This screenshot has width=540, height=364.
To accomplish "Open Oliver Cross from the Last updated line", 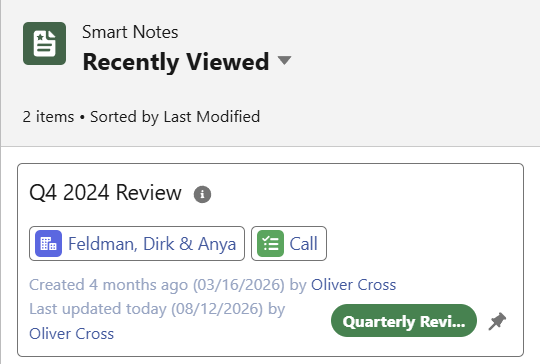I will [x=71, y=334].
